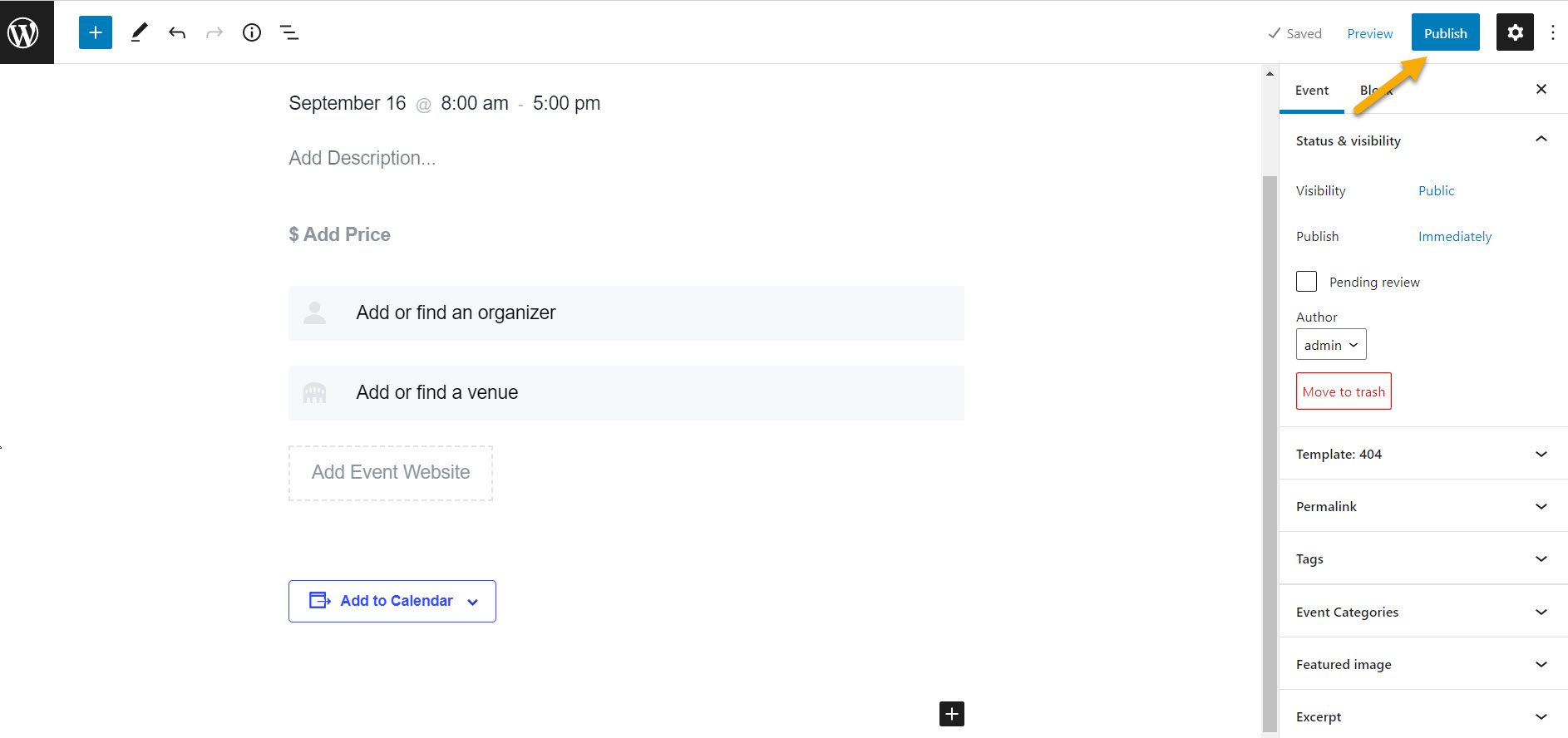Open the Author admin dropdown
Viewport: 1568px width, 738px height.
1330,345
